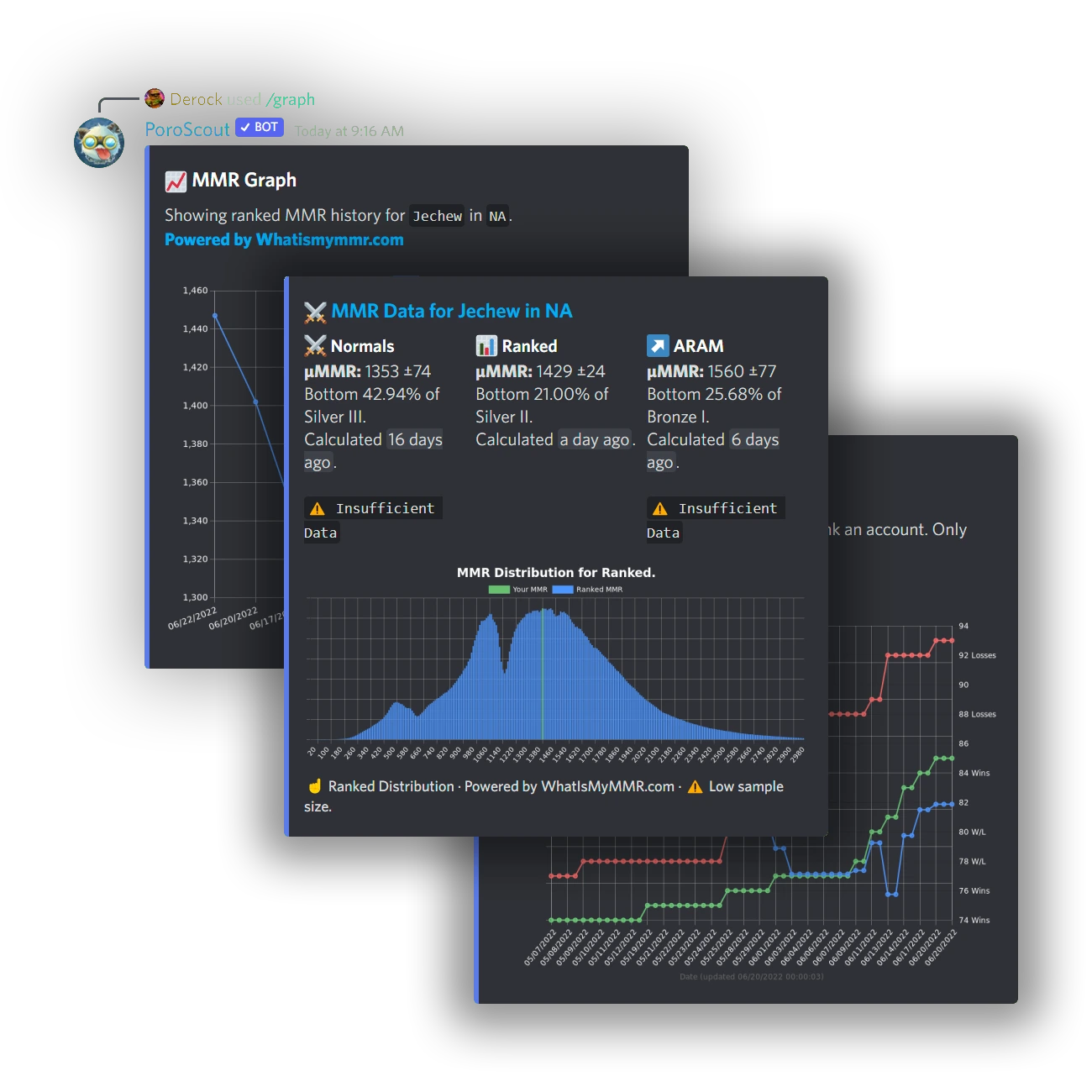Image resolution: width=1092 pixels, height=1092 pixels.
Task: Click the warning triangle under Normals stats
Action: tap(318, 507)
